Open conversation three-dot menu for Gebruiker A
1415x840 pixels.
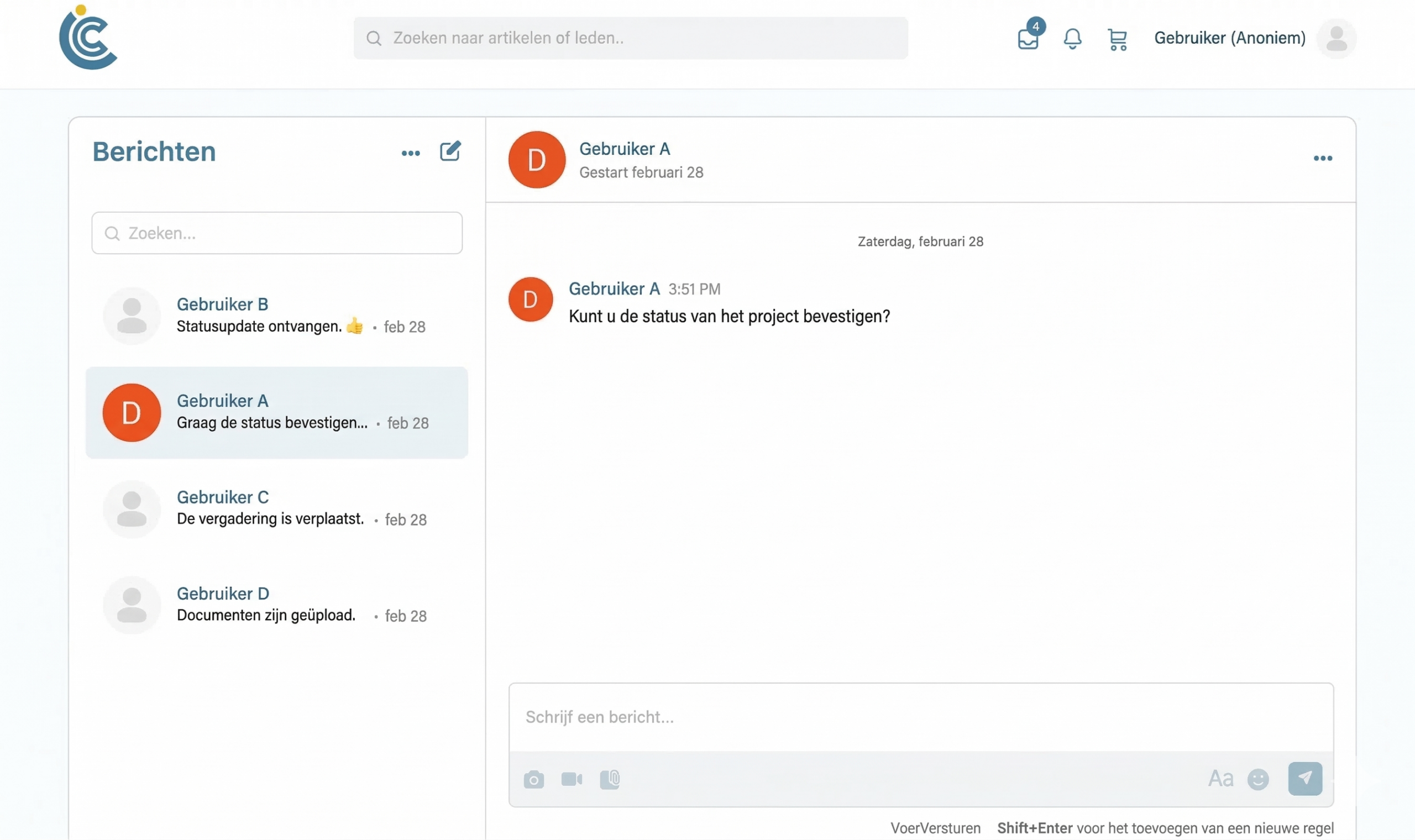tap(1322, 159)
